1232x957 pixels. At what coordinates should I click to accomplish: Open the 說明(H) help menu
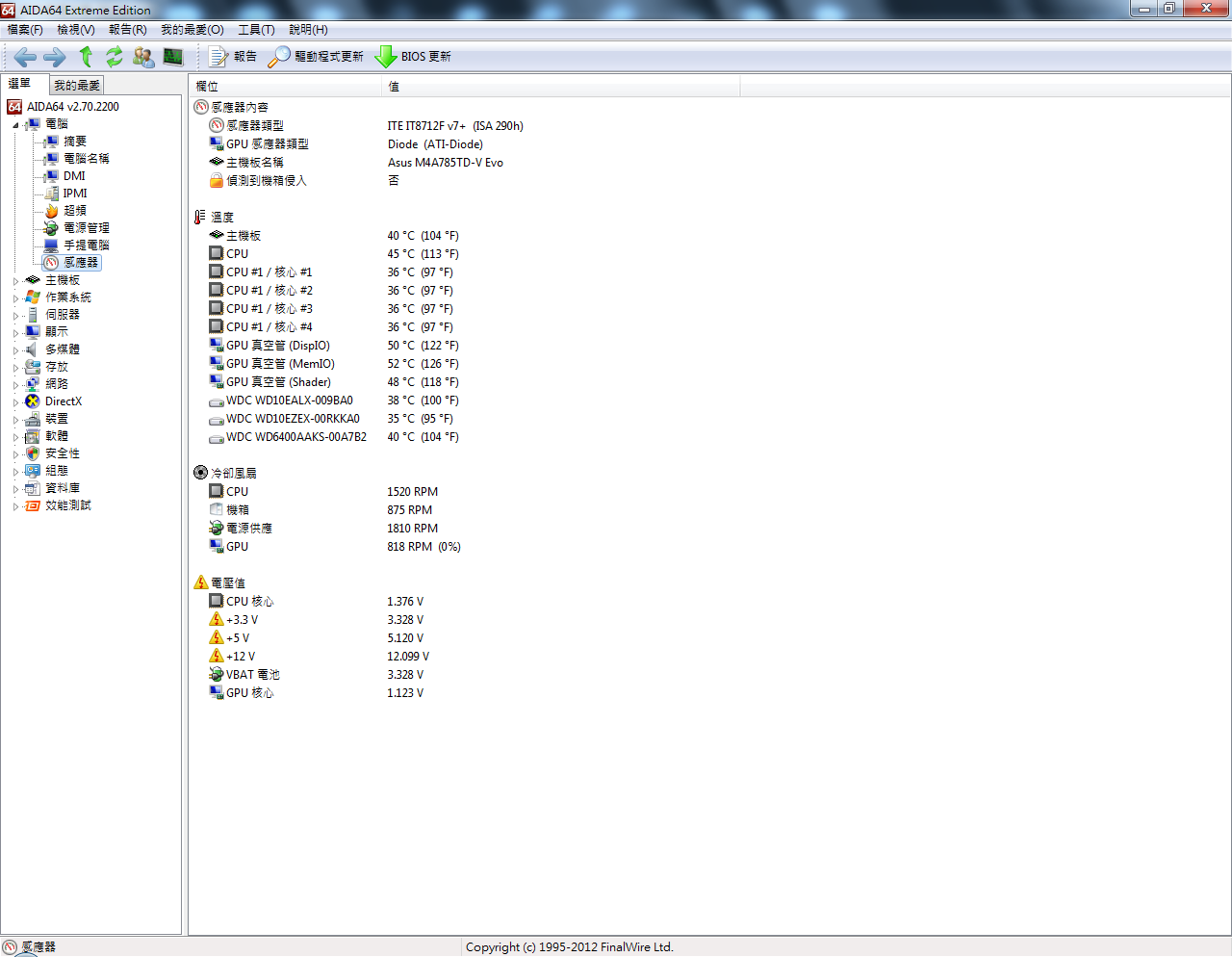coord(309,30)
